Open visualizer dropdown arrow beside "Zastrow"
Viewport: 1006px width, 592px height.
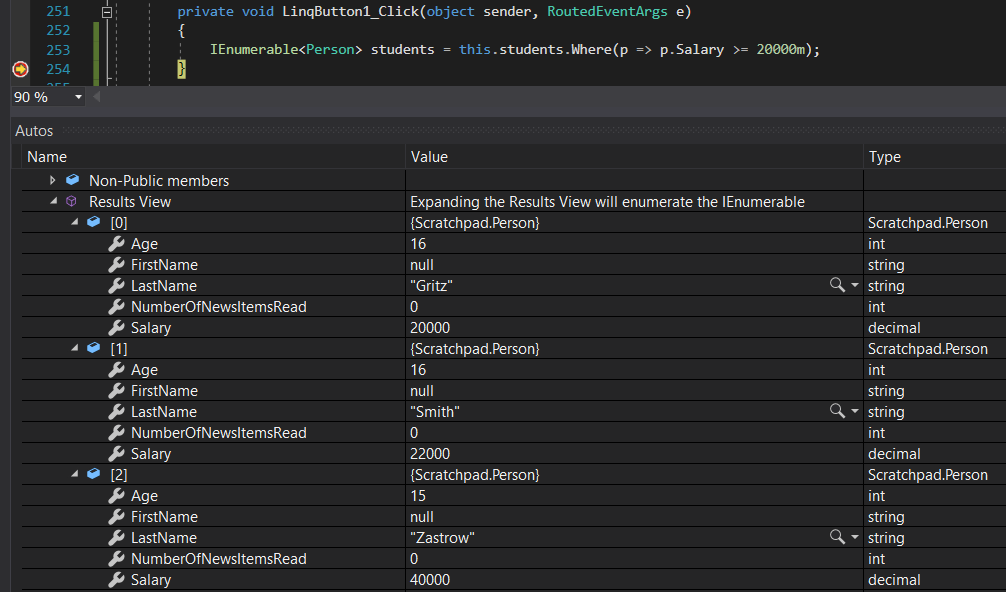(x=855, y=537)
